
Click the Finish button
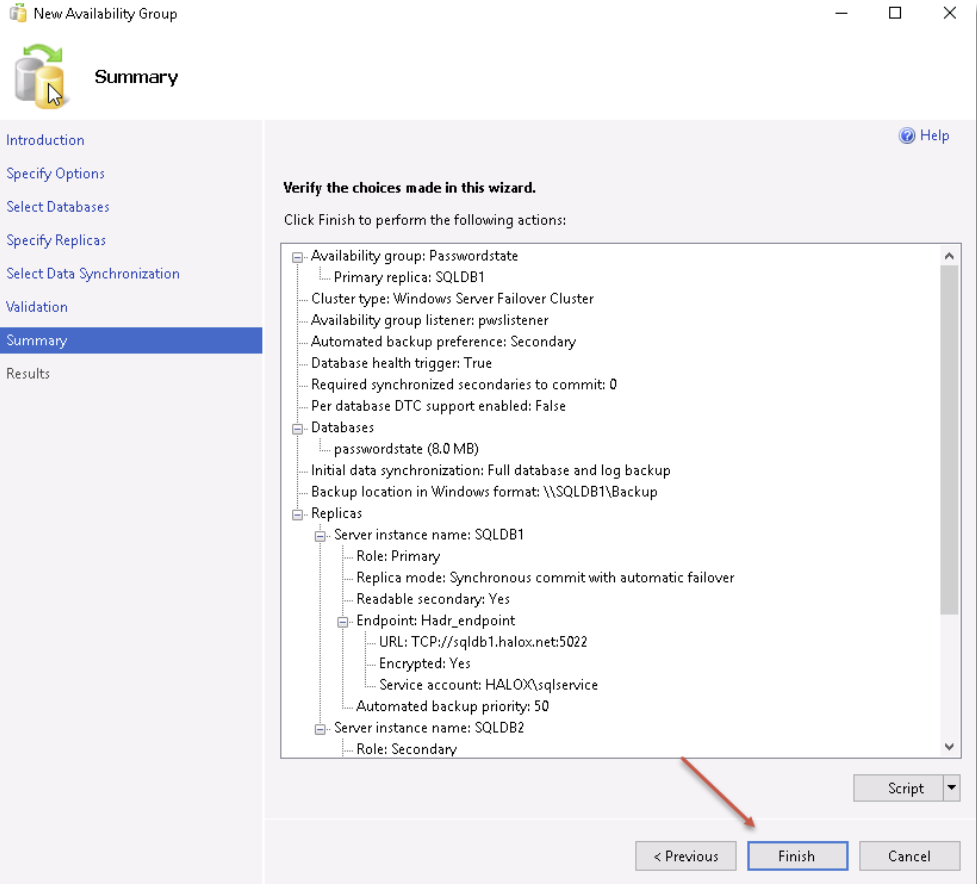[797, 856]
